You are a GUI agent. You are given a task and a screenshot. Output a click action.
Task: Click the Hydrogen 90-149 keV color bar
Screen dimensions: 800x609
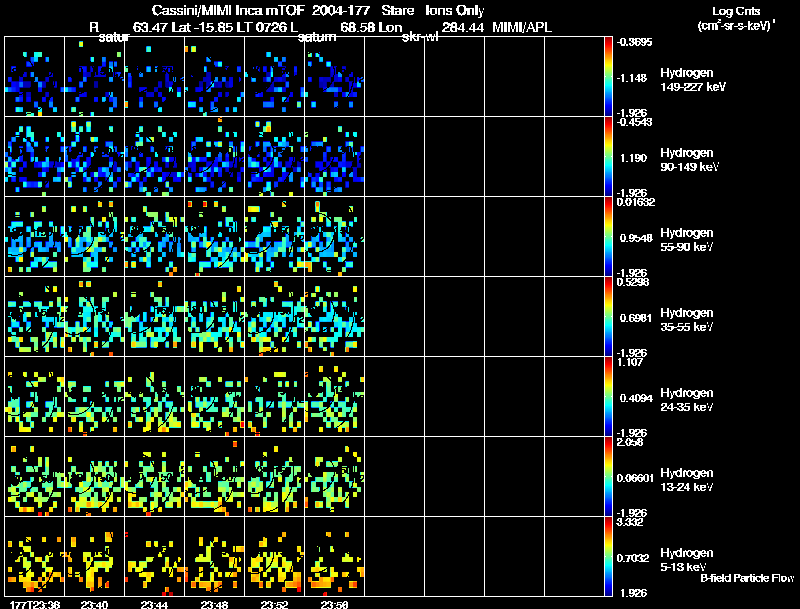click(x=608, y=157)
